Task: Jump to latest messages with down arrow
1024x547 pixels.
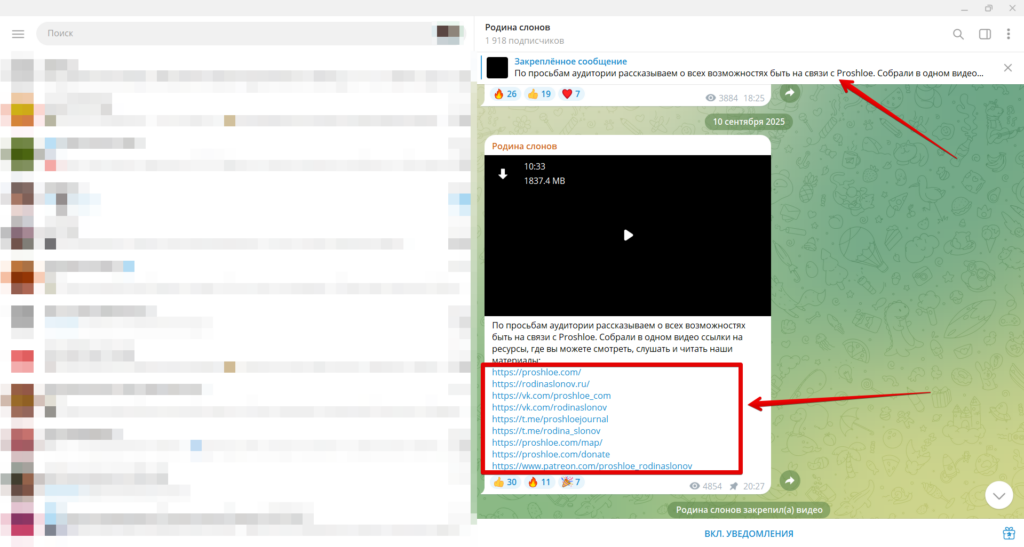Action: pos(999,496)
